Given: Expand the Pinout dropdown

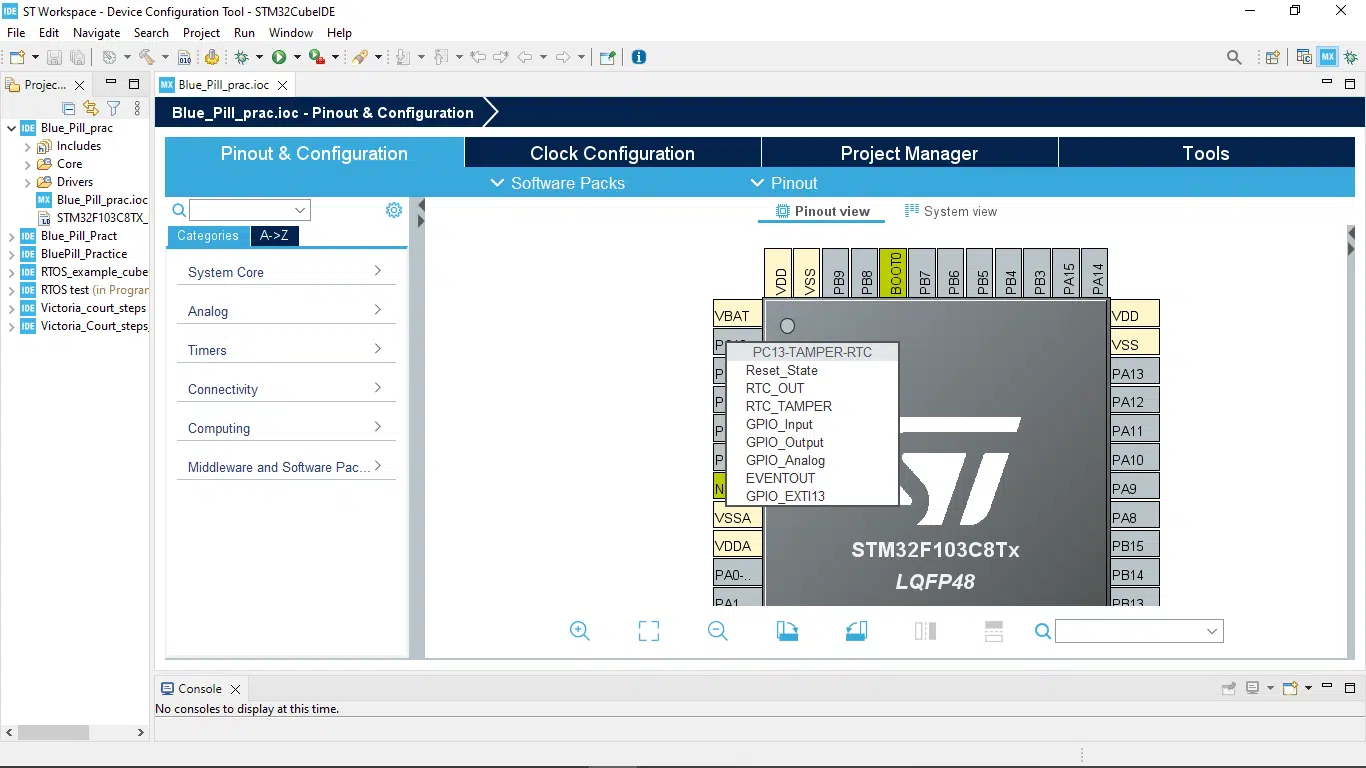Looking at the screenshot, I should pyautogui.click(x=784, y=183).
